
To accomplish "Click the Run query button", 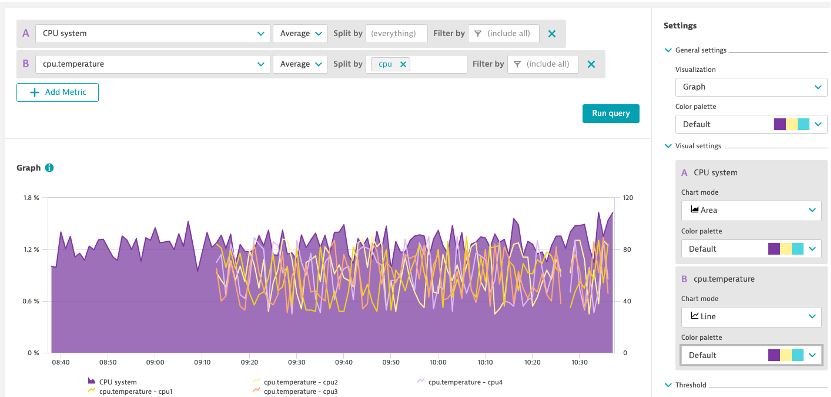I will point(611,113).
